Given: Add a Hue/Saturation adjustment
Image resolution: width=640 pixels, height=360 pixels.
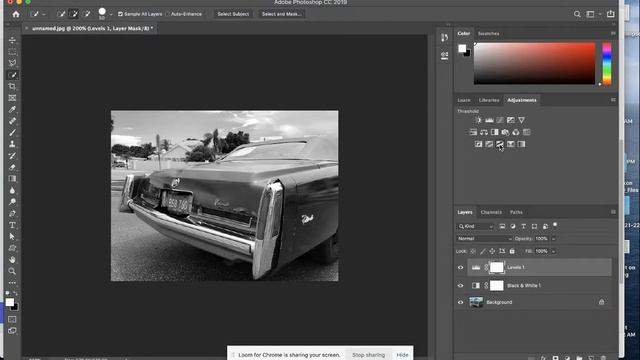Looking at the screenshot, I should 473,132.
